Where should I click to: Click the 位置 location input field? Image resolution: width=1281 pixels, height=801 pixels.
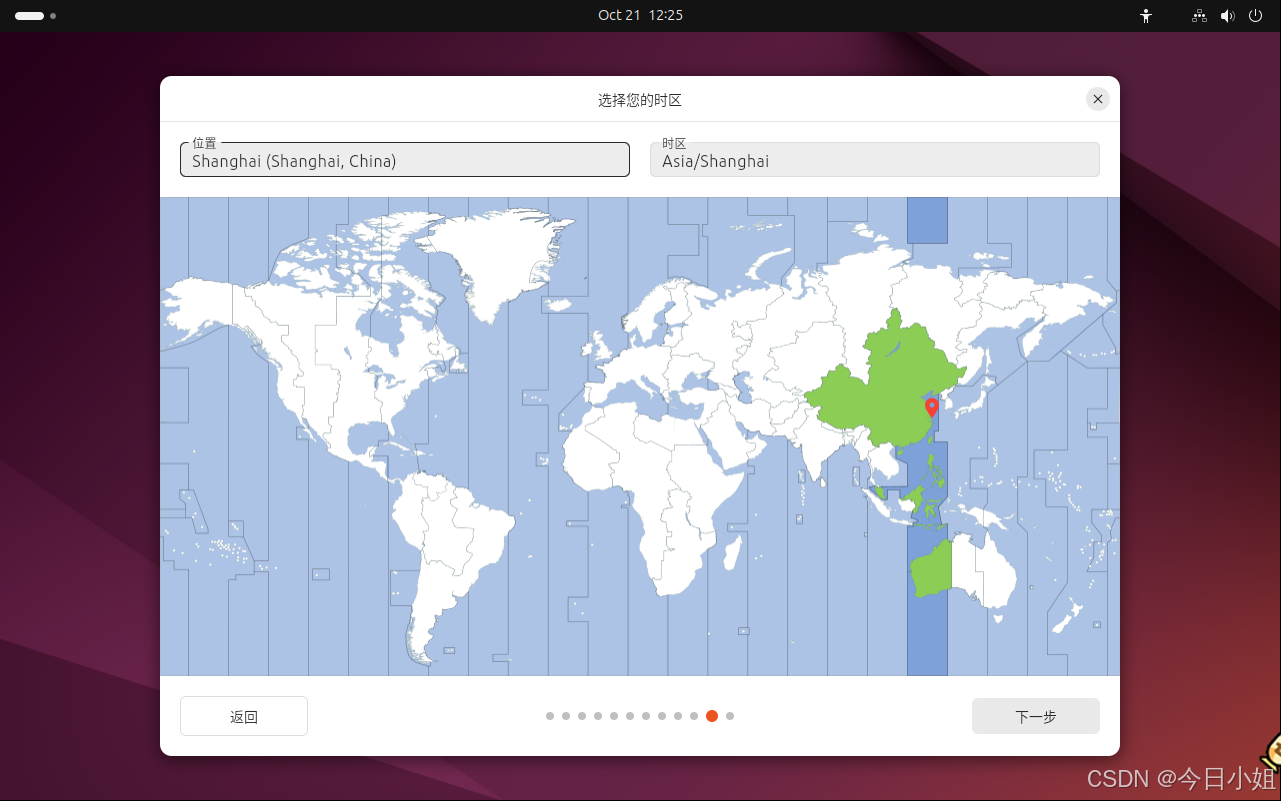point(404,160)
